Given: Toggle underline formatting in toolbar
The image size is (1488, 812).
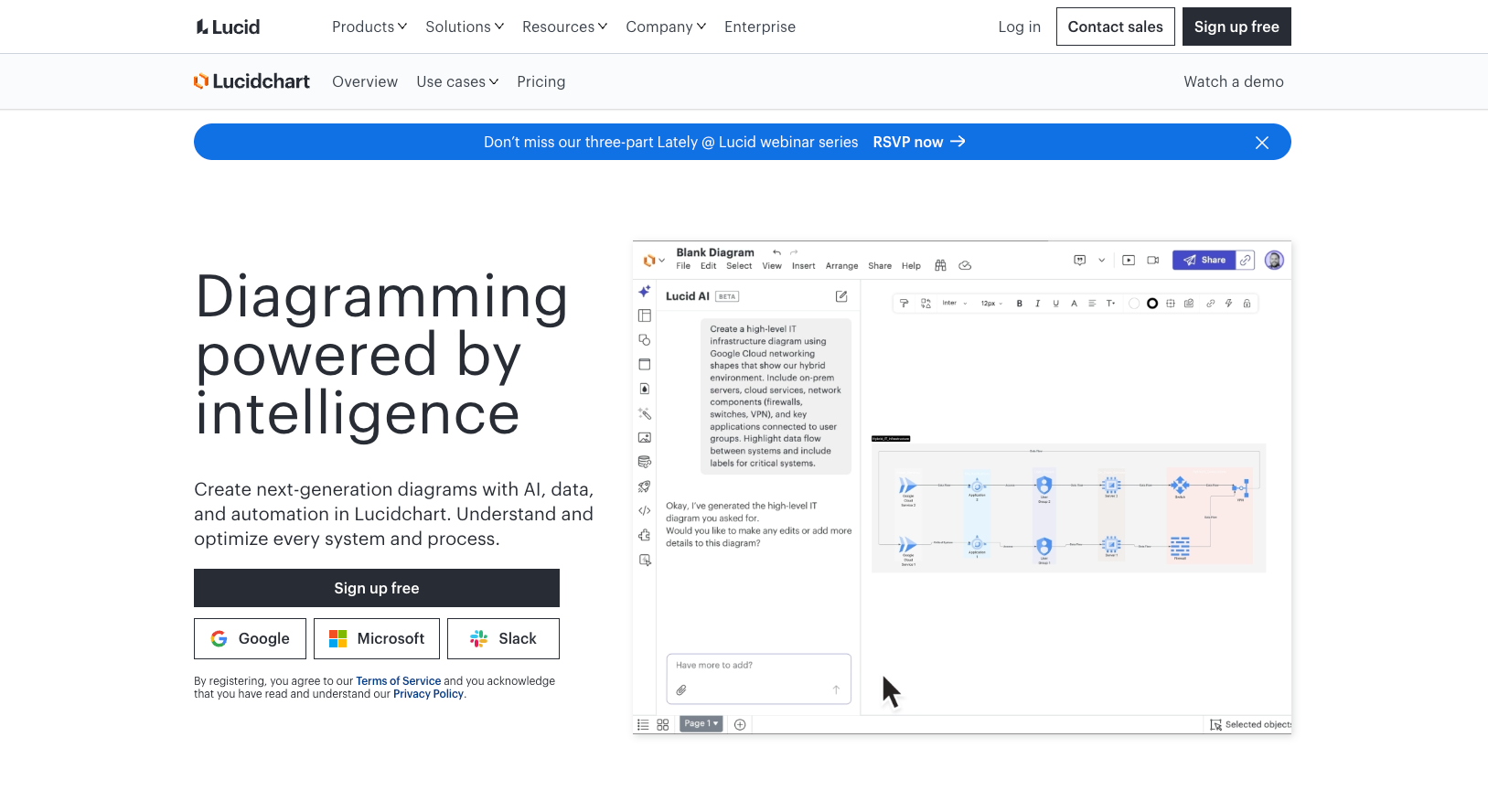Looking at the screenshot, I should click(1055, 304).
